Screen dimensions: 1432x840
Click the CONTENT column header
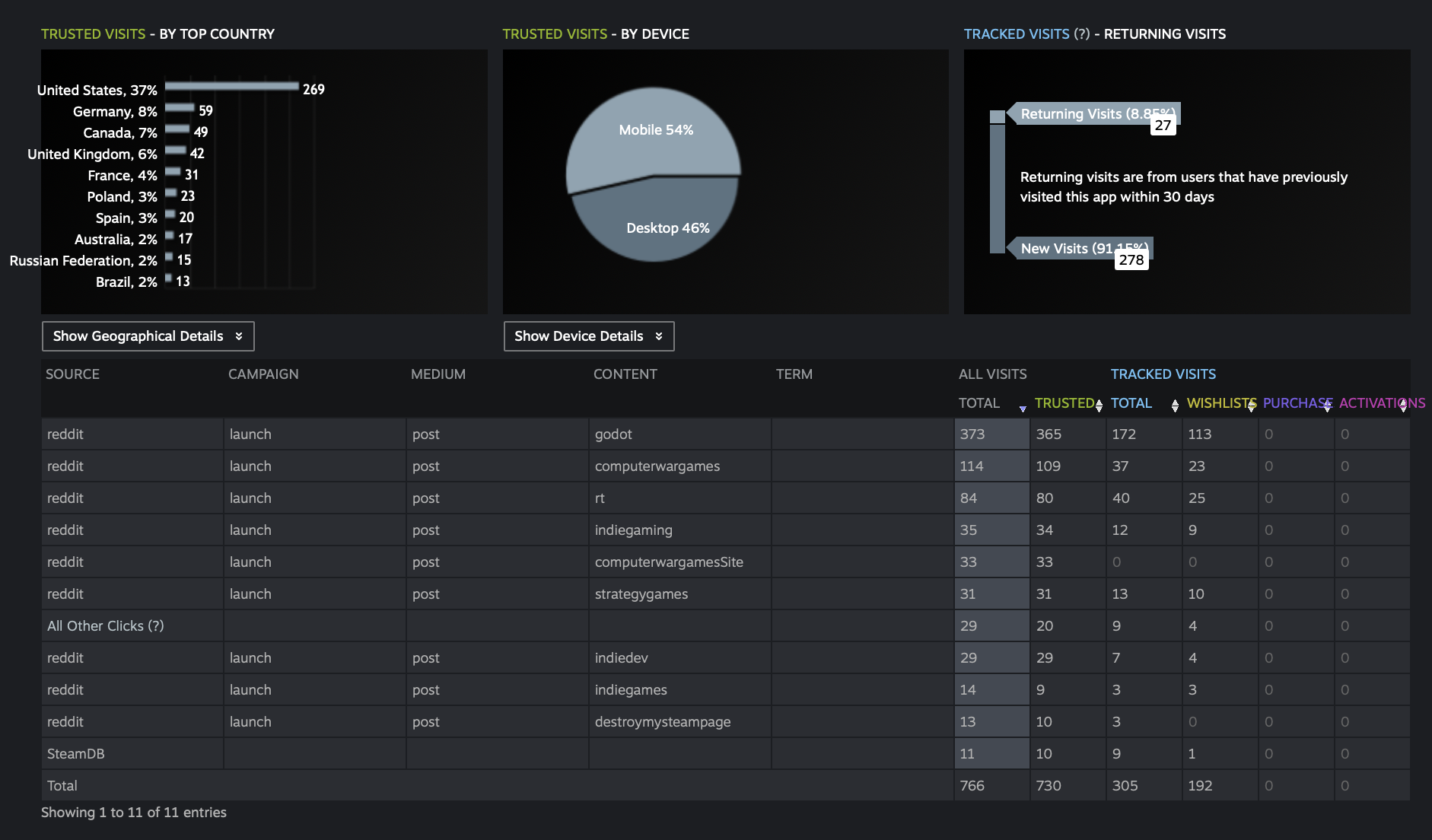pyautogui.click(x=625, y=374)
